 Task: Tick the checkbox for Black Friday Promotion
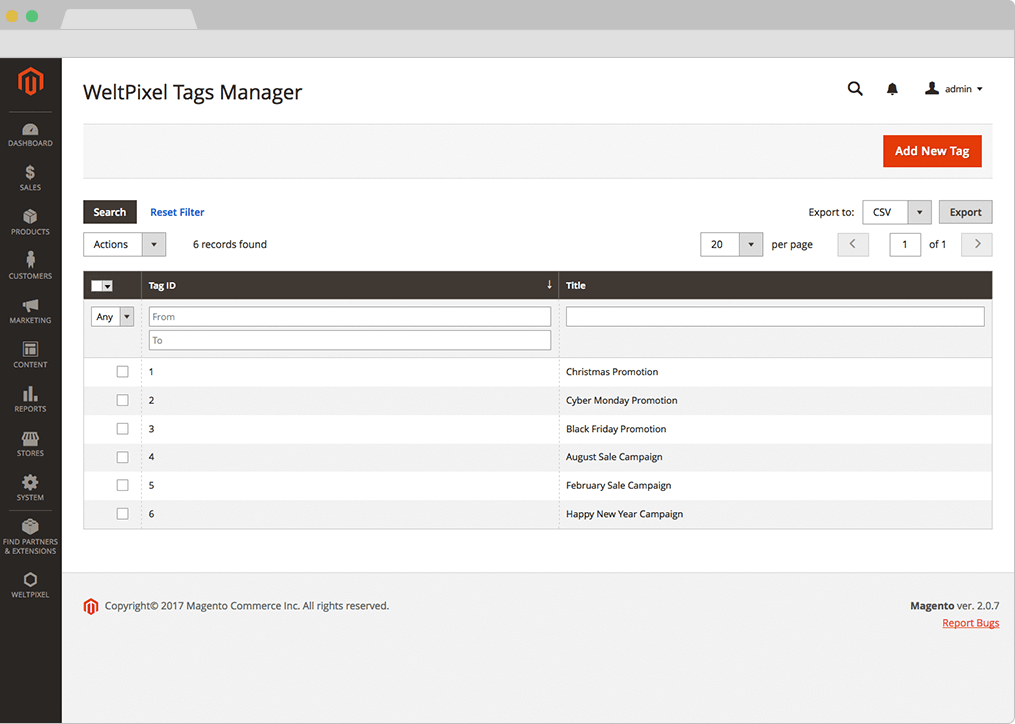point(123,429)
